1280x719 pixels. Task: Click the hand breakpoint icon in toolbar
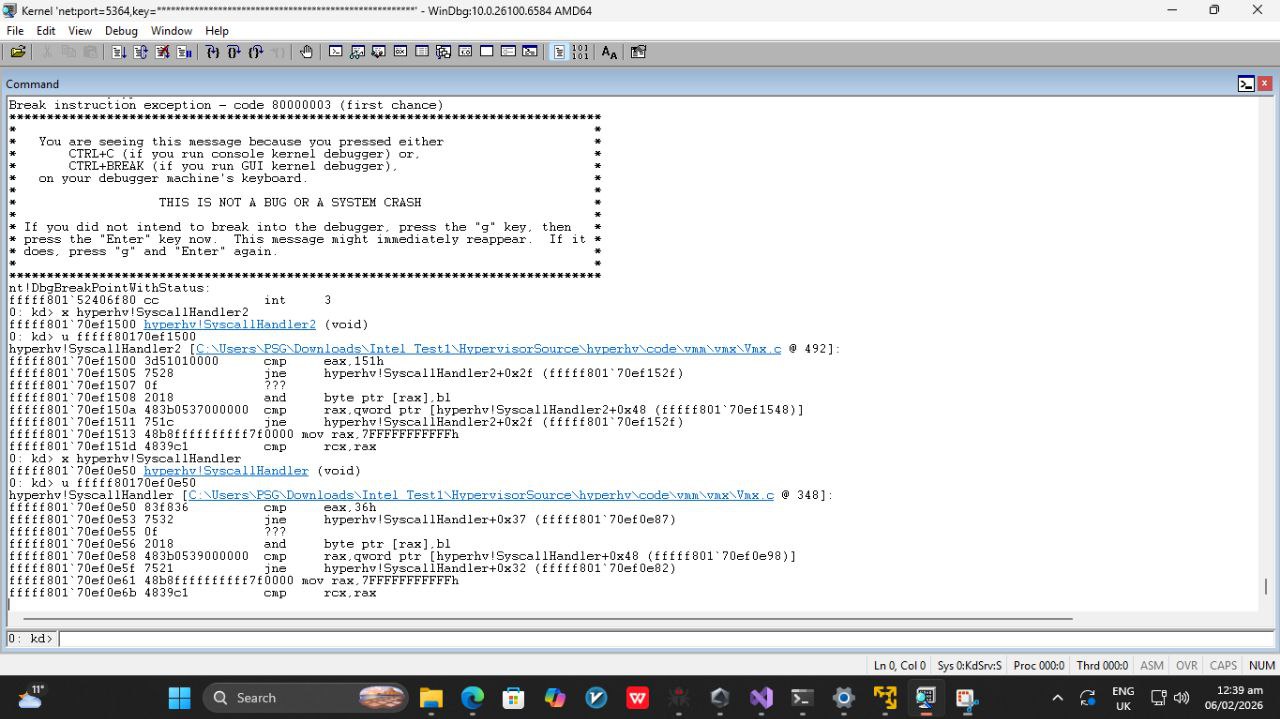point(306,52)
